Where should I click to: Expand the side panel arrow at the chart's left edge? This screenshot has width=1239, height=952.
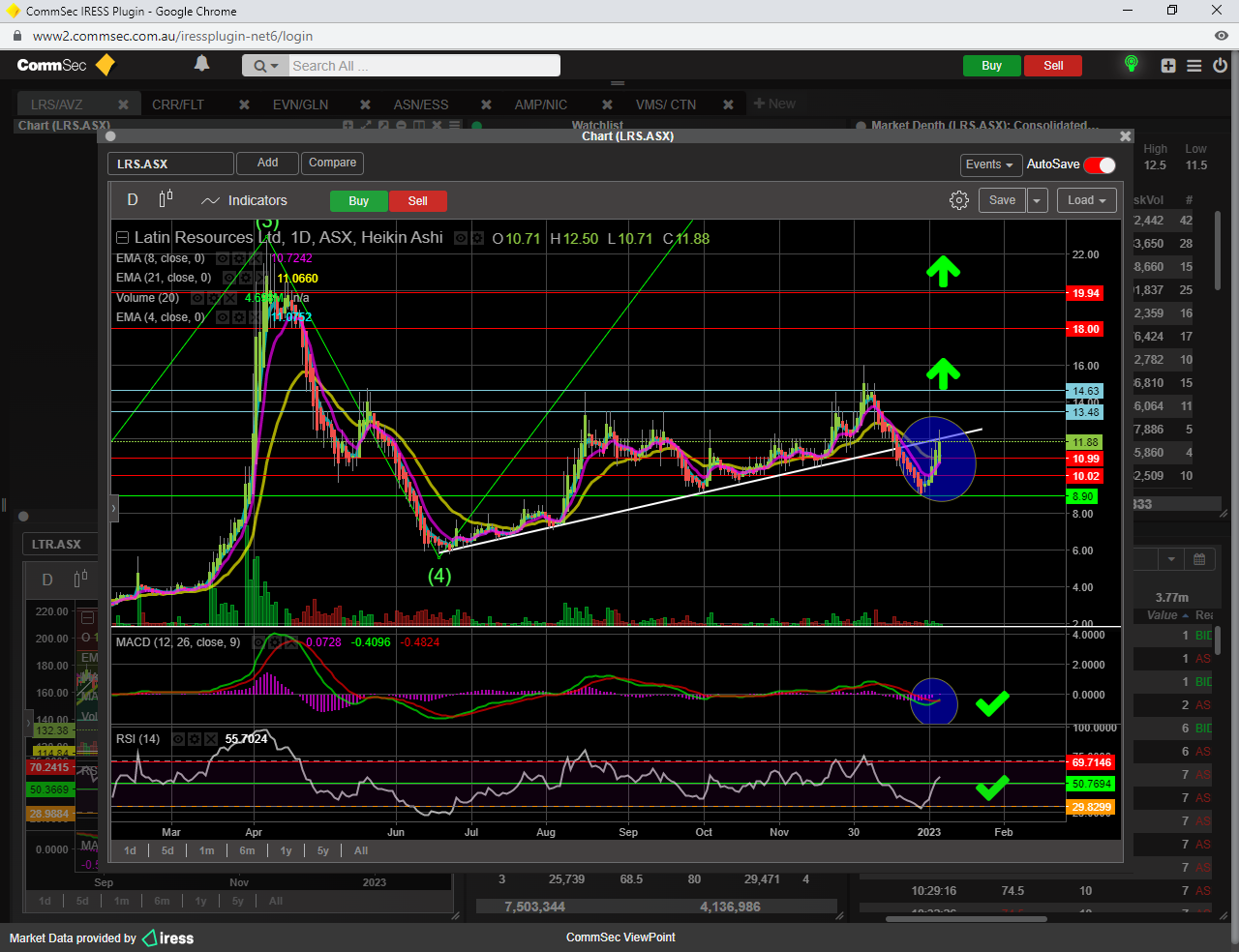click(x=113, y=507)
